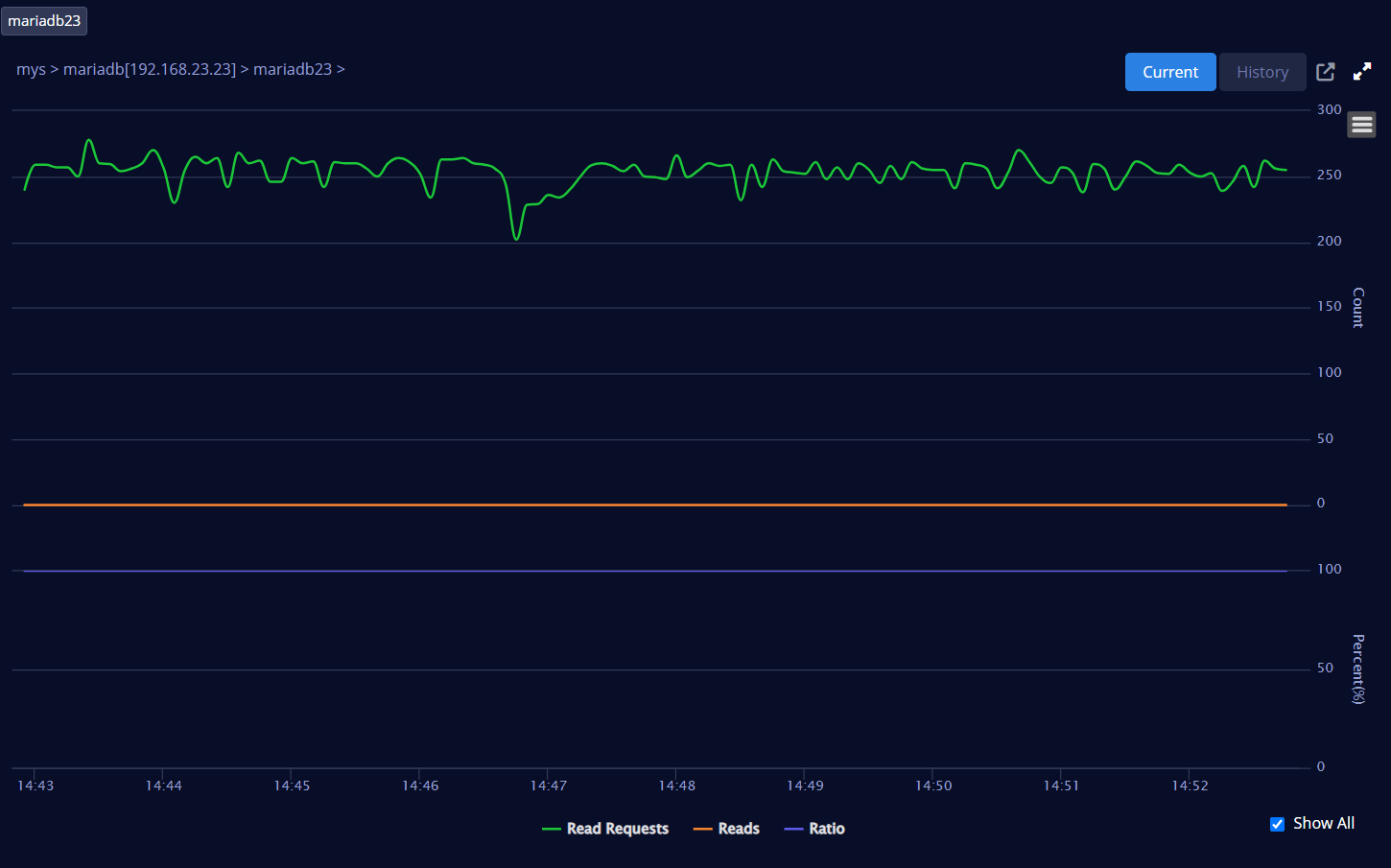Switch to the Current tab
The width and height of the screenshot is (1391, 868).
coord(1170,72)
